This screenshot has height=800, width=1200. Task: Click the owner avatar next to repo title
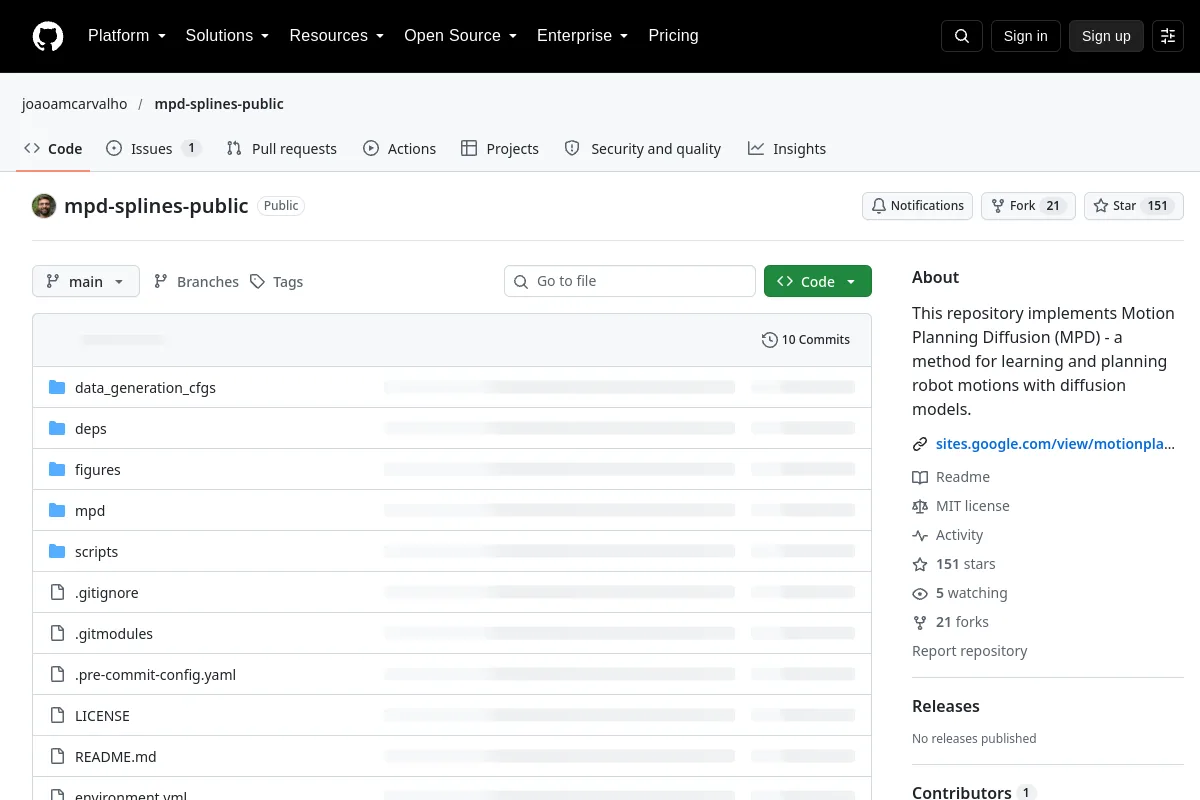44,206
